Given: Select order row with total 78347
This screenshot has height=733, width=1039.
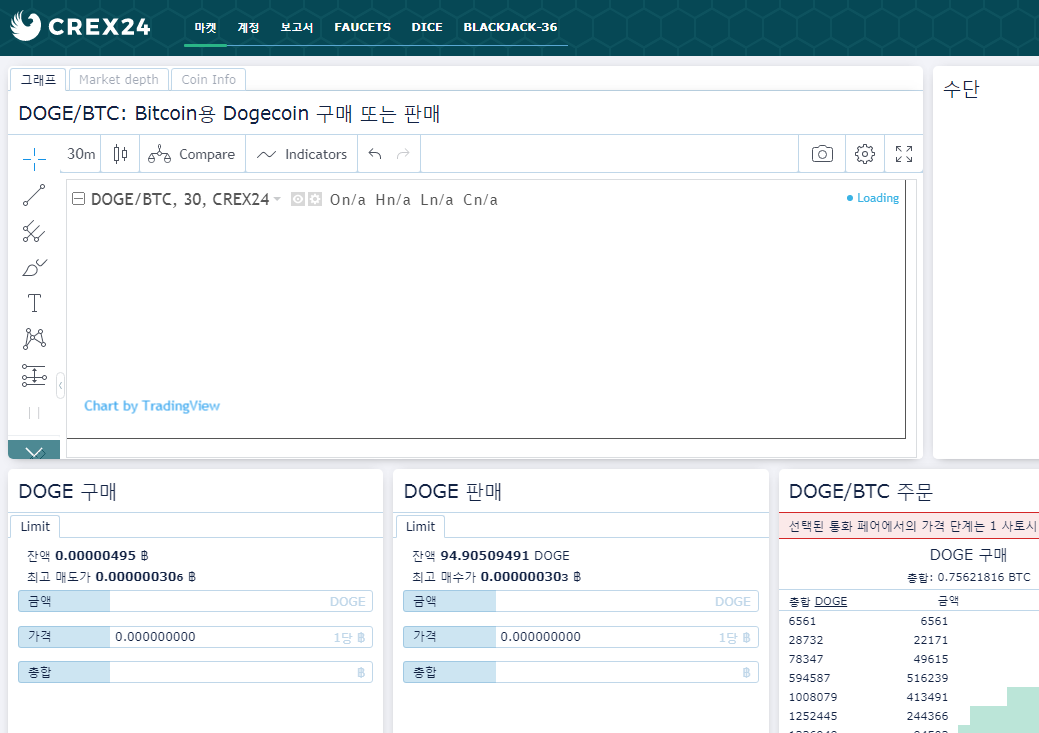Looking at the screenshot, I should pos(908,659).
